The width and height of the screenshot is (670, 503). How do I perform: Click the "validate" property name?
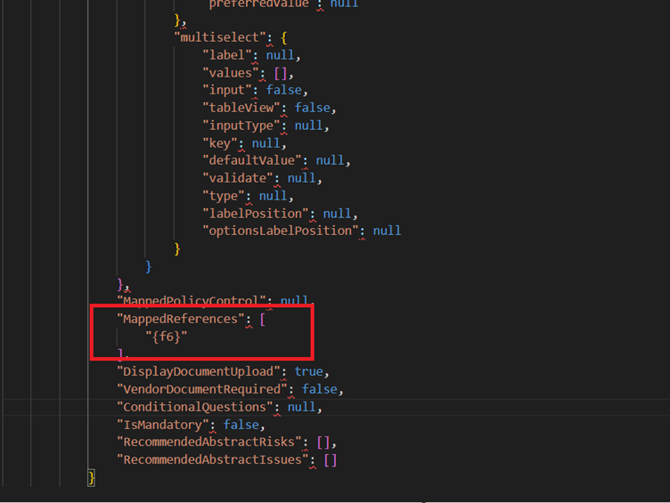tap(238, 178)
